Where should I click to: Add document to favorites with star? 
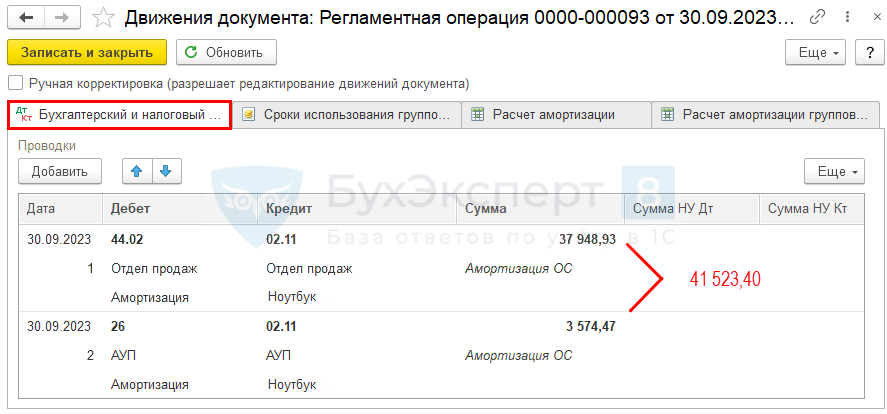pos(103,18)
